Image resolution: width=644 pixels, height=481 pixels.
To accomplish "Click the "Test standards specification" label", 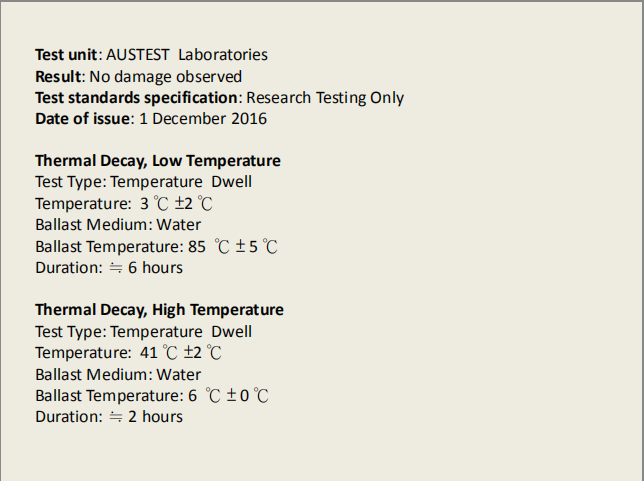I will (136, 98).
